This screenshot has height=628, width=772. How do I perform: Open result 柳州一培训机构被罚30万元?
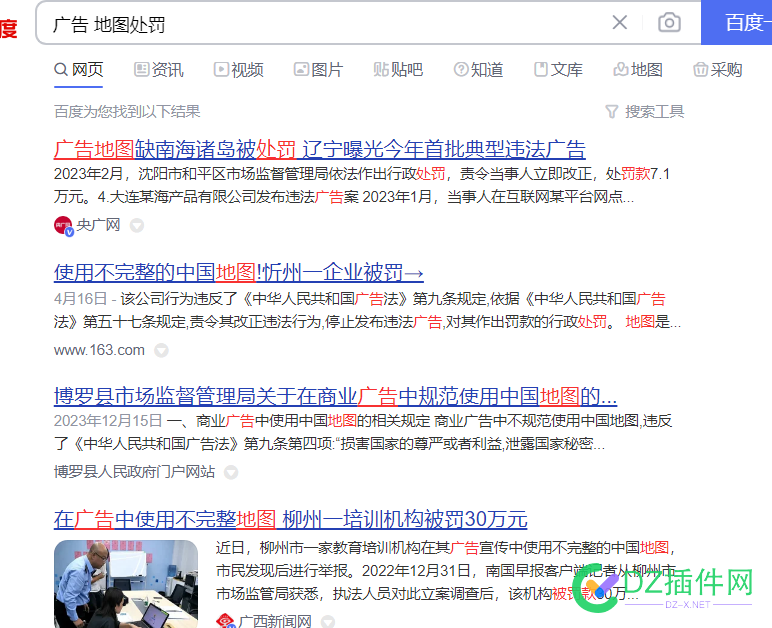[x=290, y=519]
